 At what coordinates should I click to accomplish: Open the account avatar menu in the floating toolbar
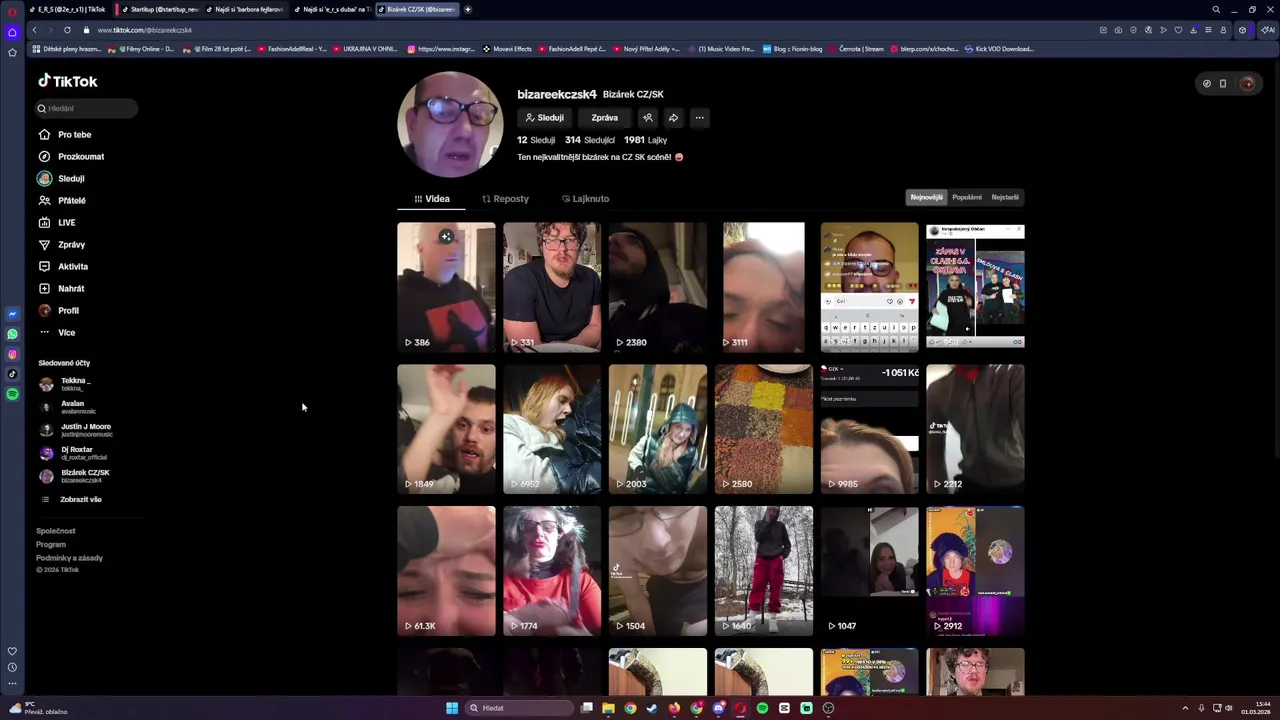[x=1246, y=84]
